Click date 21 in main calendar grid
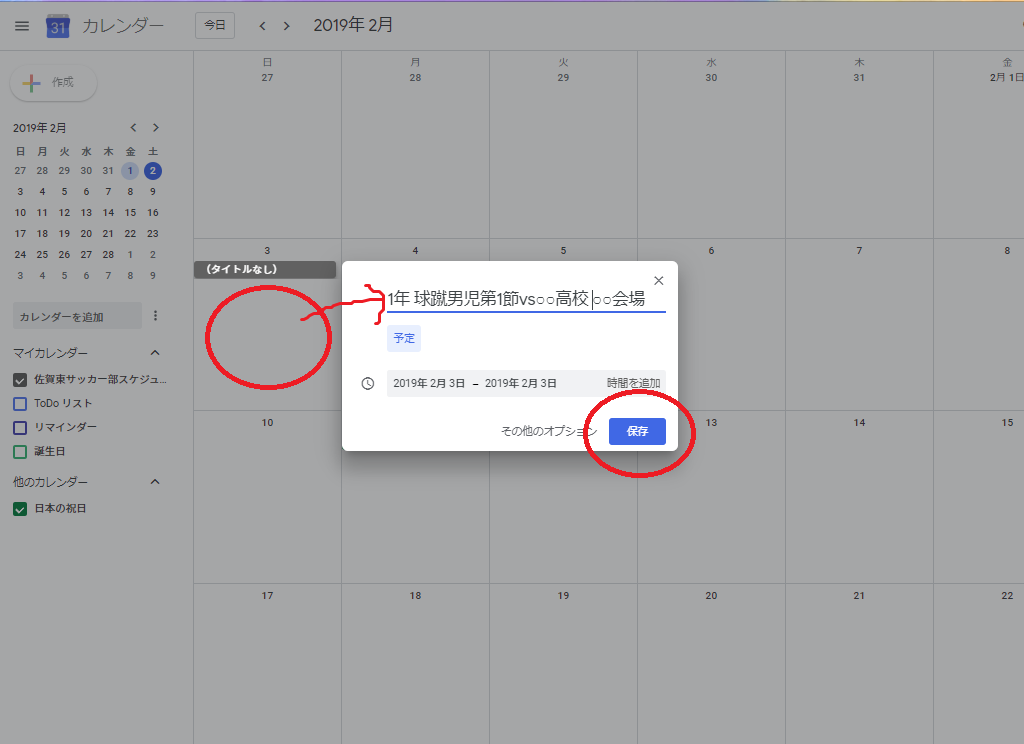The width and height of the screenshot is (1024, 744). pyautogui.click(x=859, y=596)
